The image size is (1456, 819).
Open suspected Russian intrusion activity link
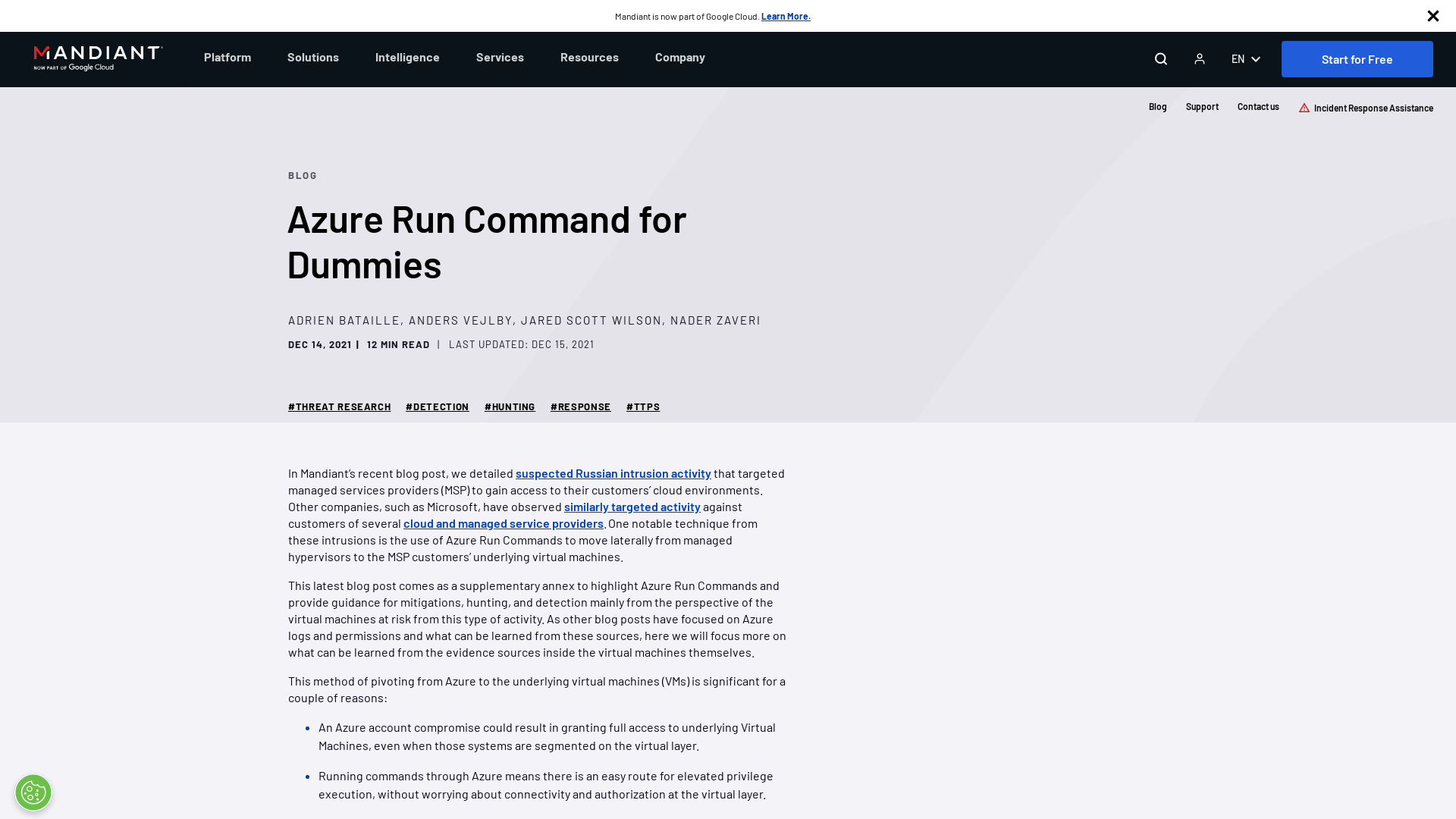(613, 473)
